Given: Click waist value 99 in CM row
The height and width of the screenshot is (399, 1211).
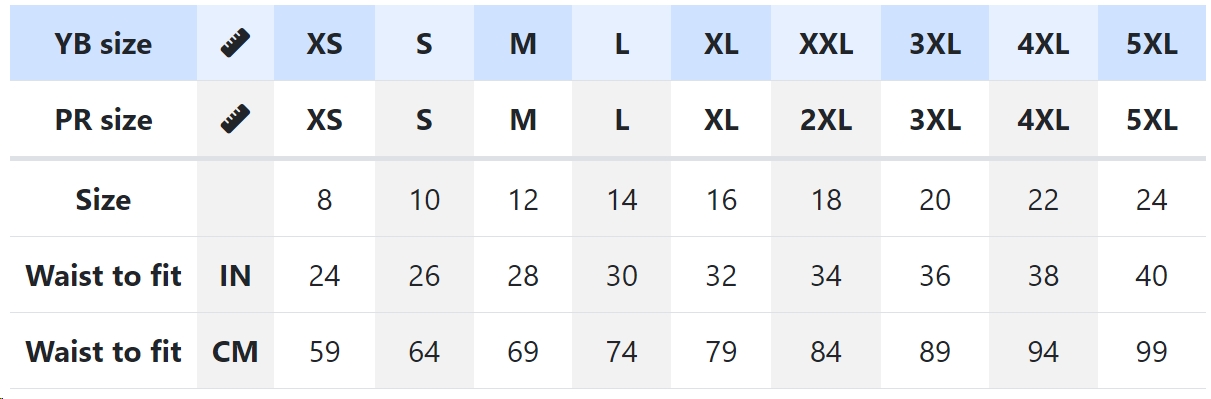Looking at the screenshot, I should [1151, 351].
